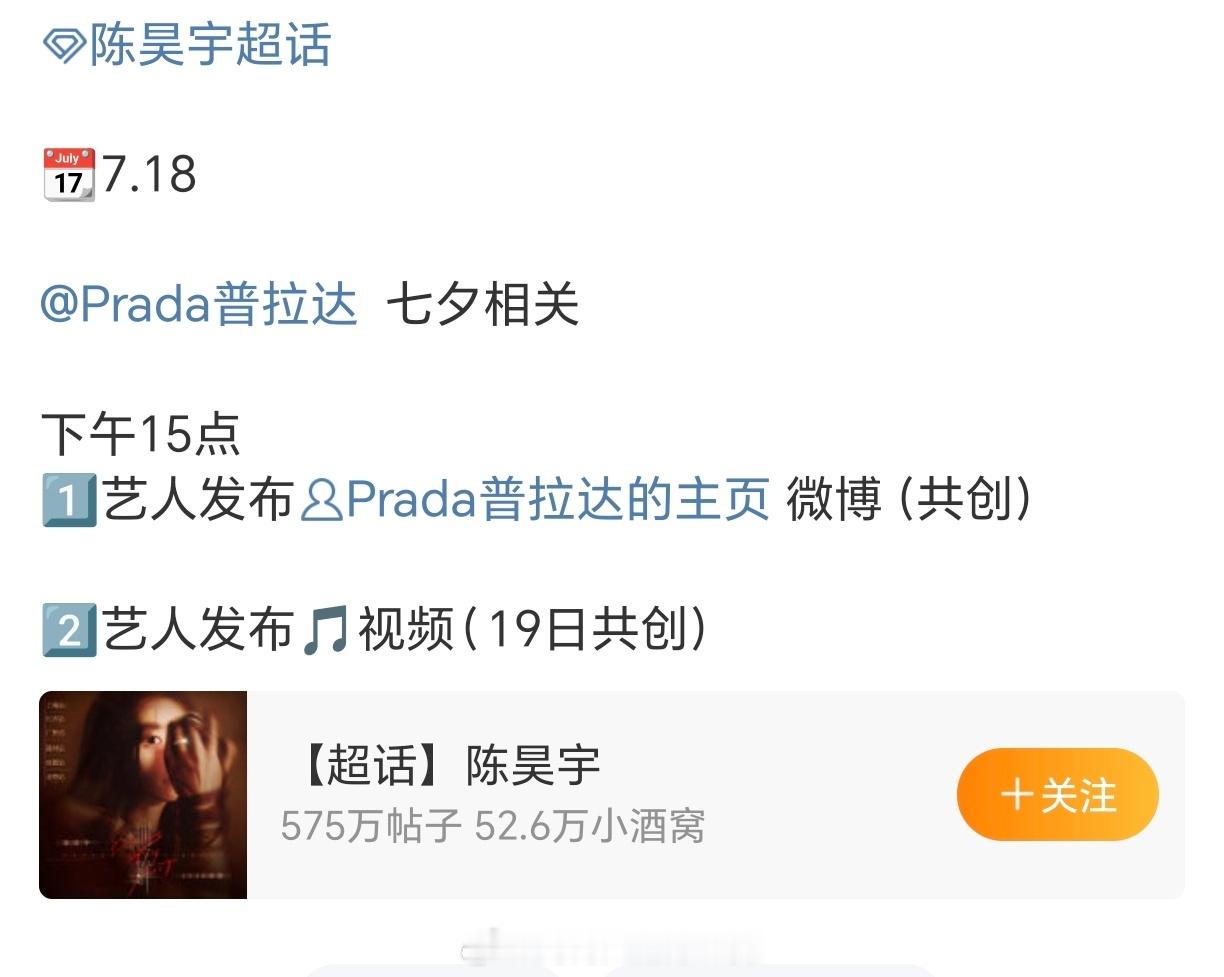
Task: Click the 视频(19日共创) text
Action: point(533,630)
